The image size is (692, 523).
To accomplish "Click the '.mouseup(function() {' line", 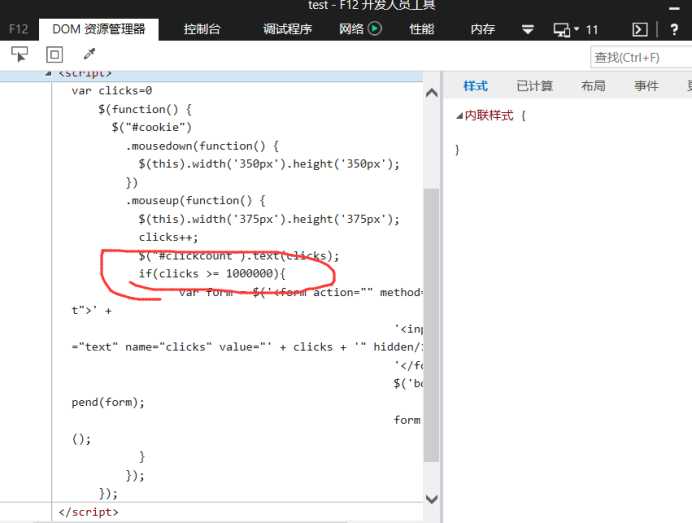I will [x=196, y=200].
